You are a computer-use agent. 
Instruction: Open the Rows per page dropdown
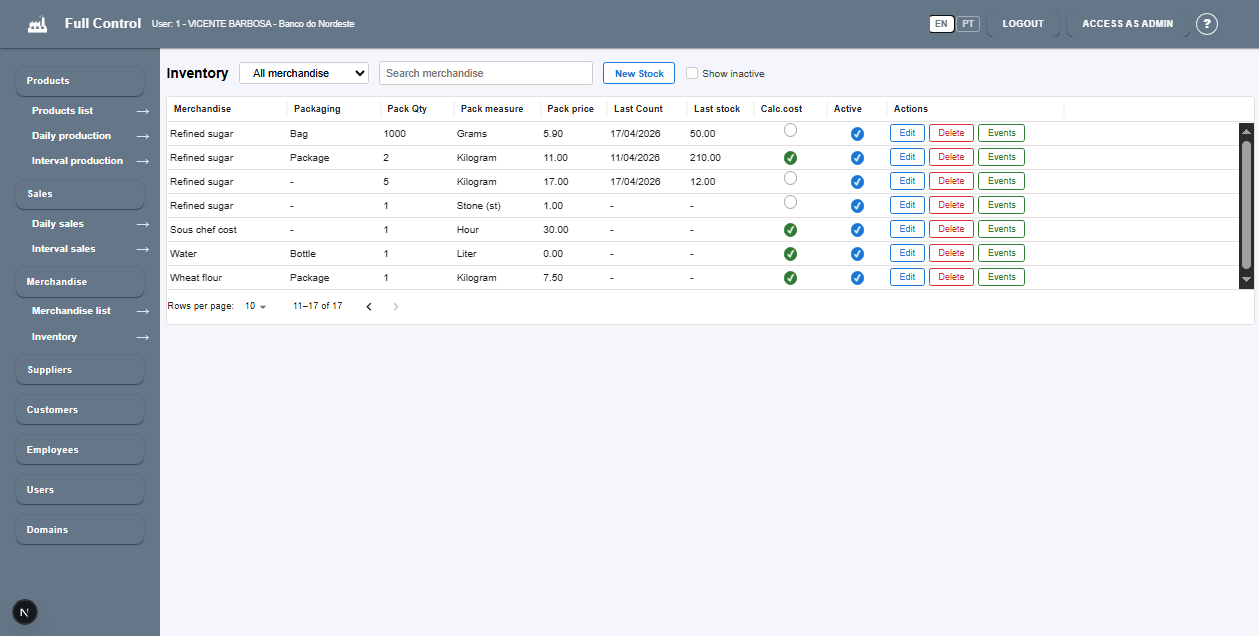point(256,306)
